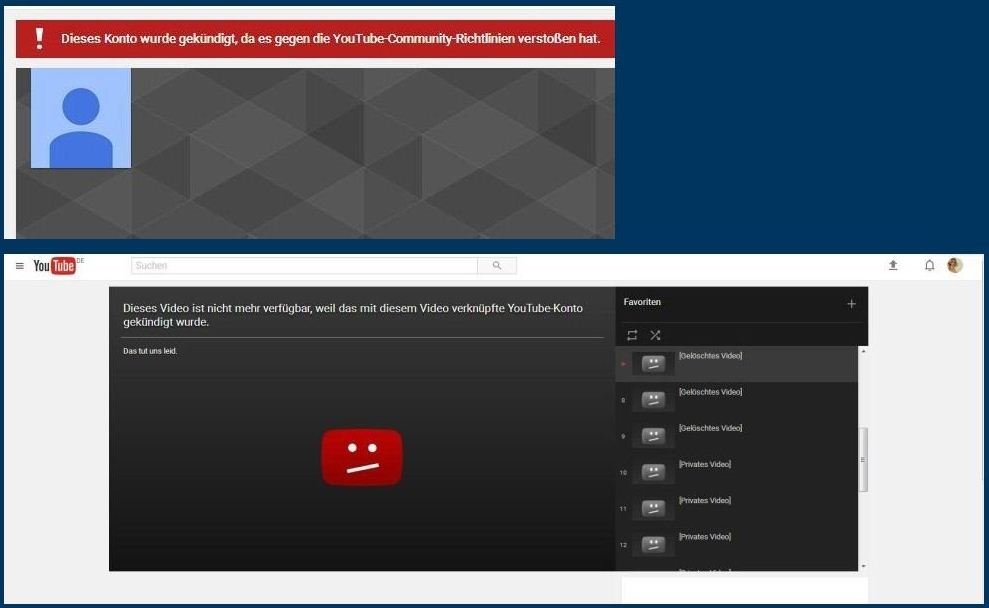The image size is (989, 608).
Task: Open the hamburger guide menu
Action: click(x=20, y=266)
